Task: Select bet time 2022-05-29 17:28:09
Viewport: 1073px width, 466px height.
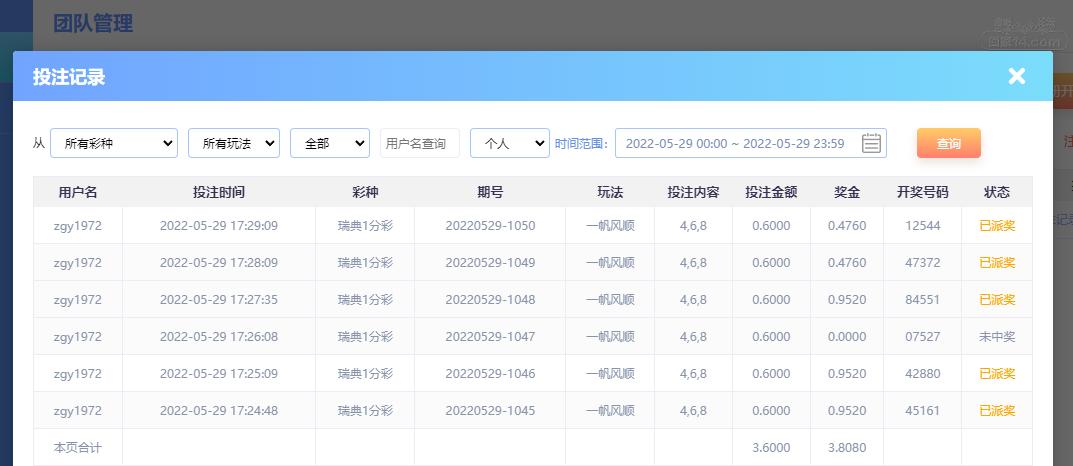Action: [x=219, y=263]
